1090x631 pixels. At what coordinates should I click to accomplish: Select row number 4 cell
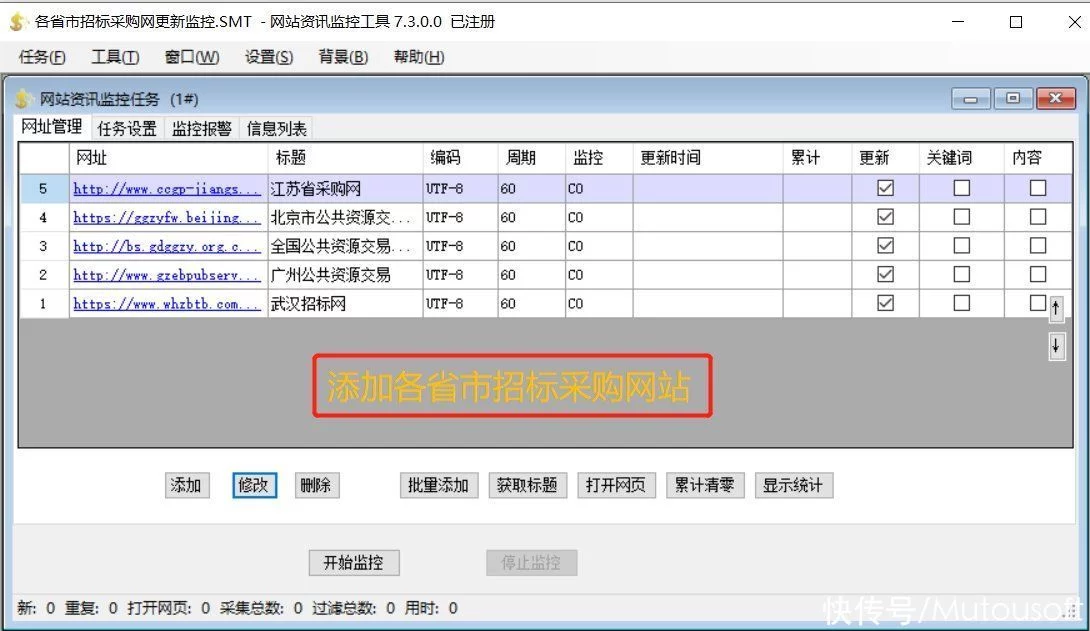point(43,218)
